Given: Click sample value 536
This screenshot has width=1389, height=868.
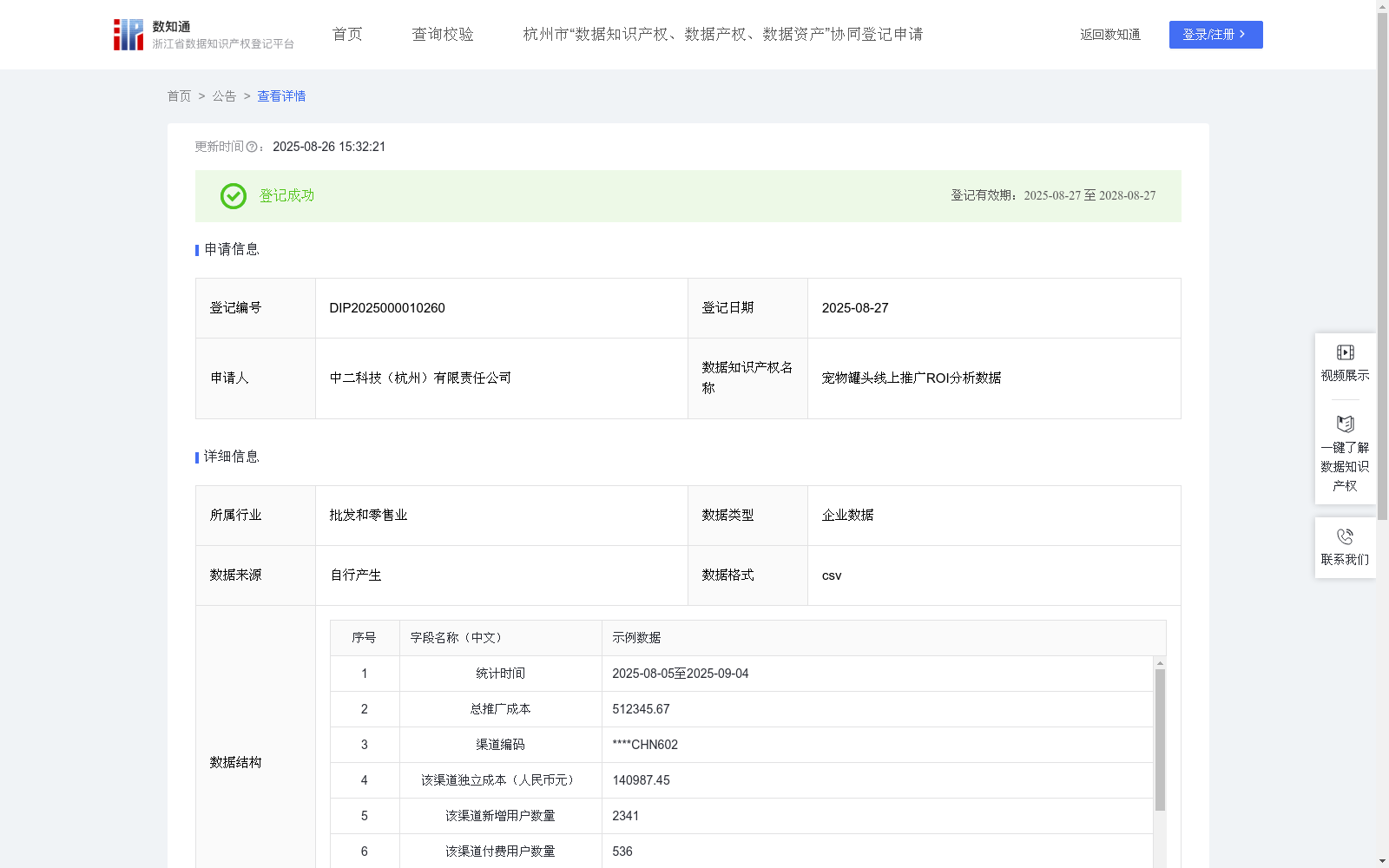Looking at the screenshot, I should click(622, 852).
